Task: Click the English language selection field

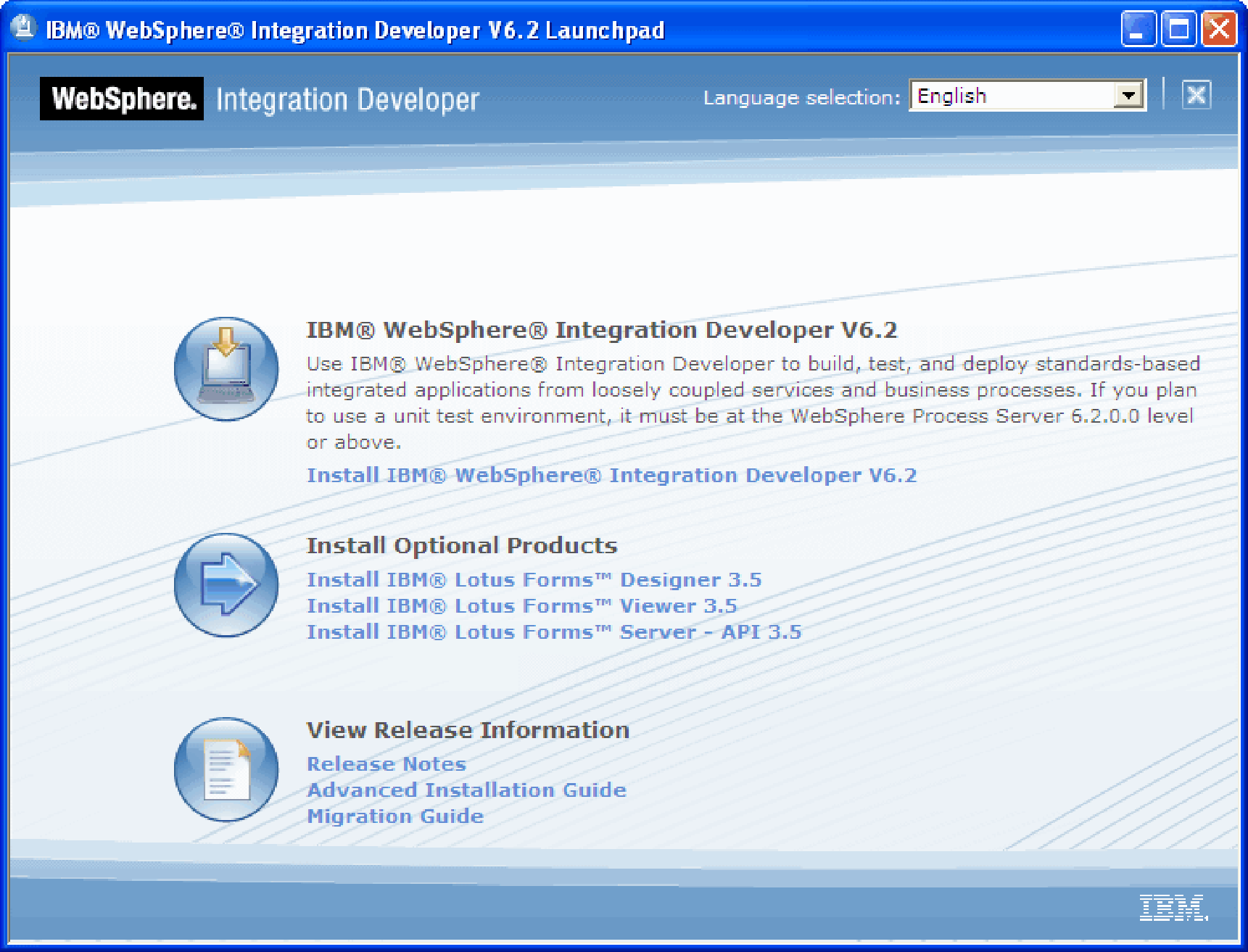Action: point(1027,95)
